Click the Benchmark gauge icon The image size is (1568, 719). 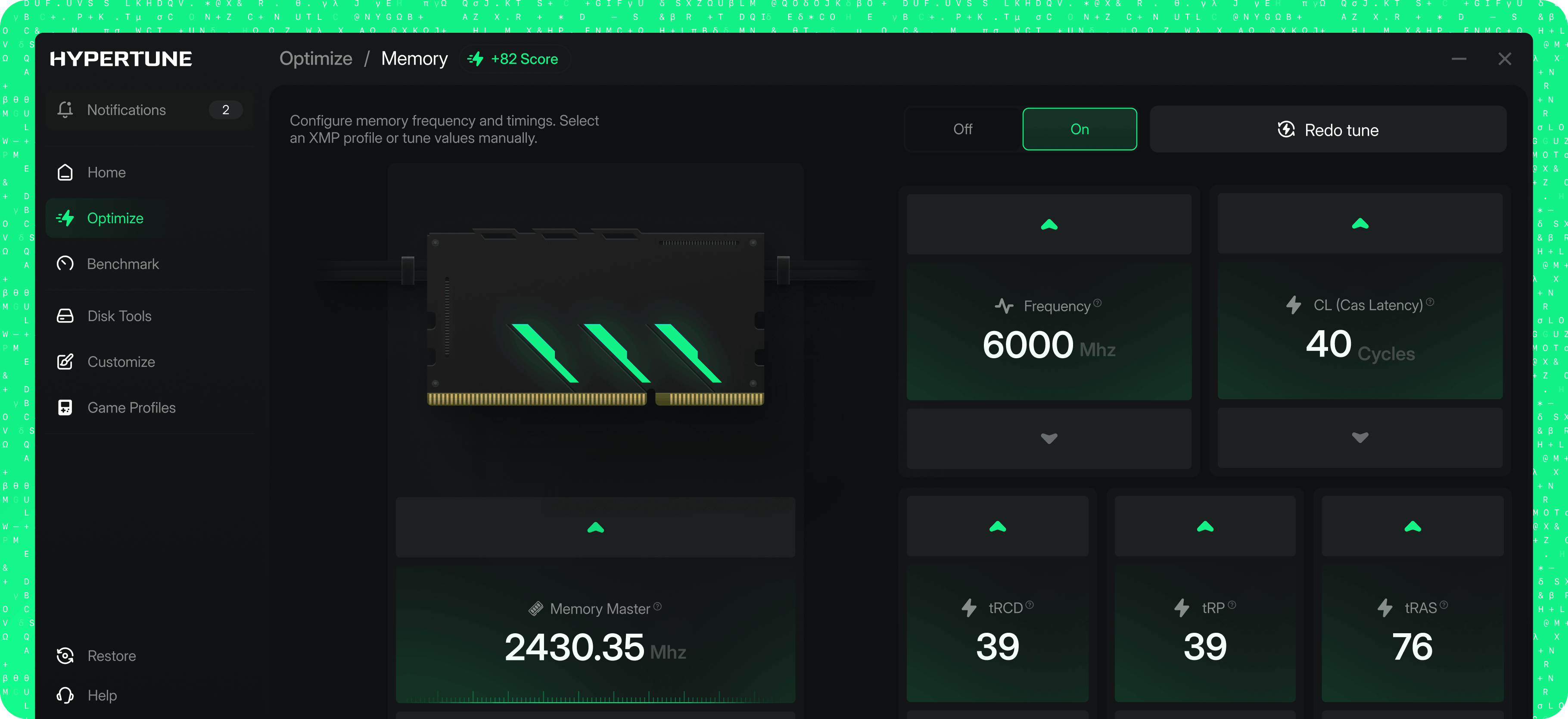click(x=65, y=264)
